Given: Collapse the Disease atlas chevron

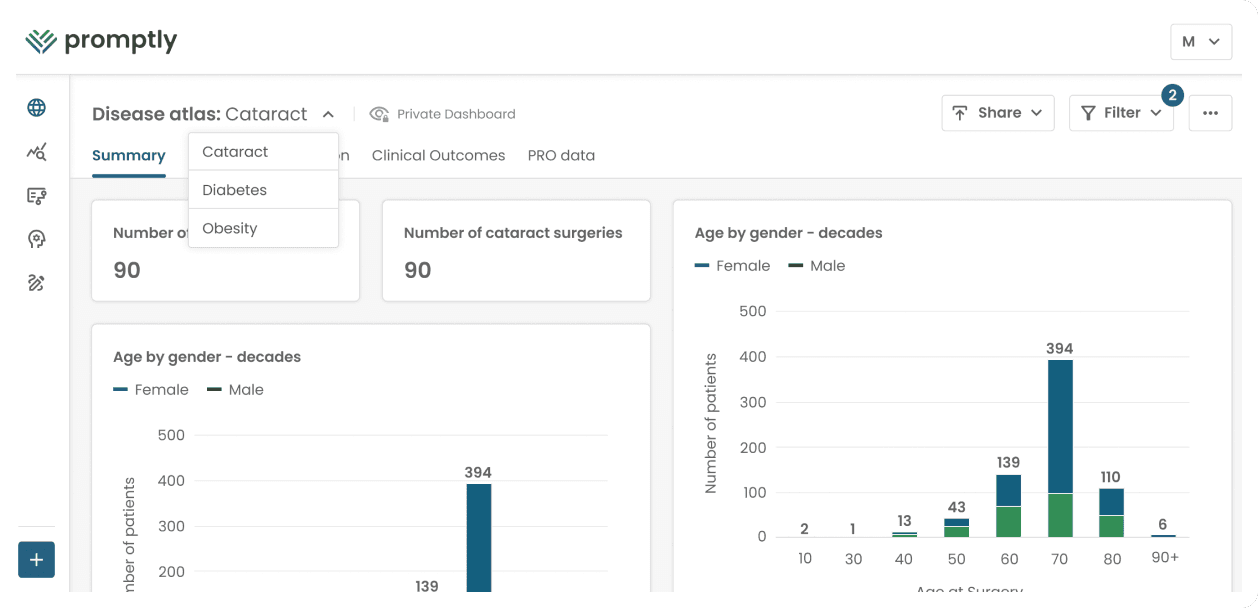Looking at the screenshot, I should click(x=328, y=114).
